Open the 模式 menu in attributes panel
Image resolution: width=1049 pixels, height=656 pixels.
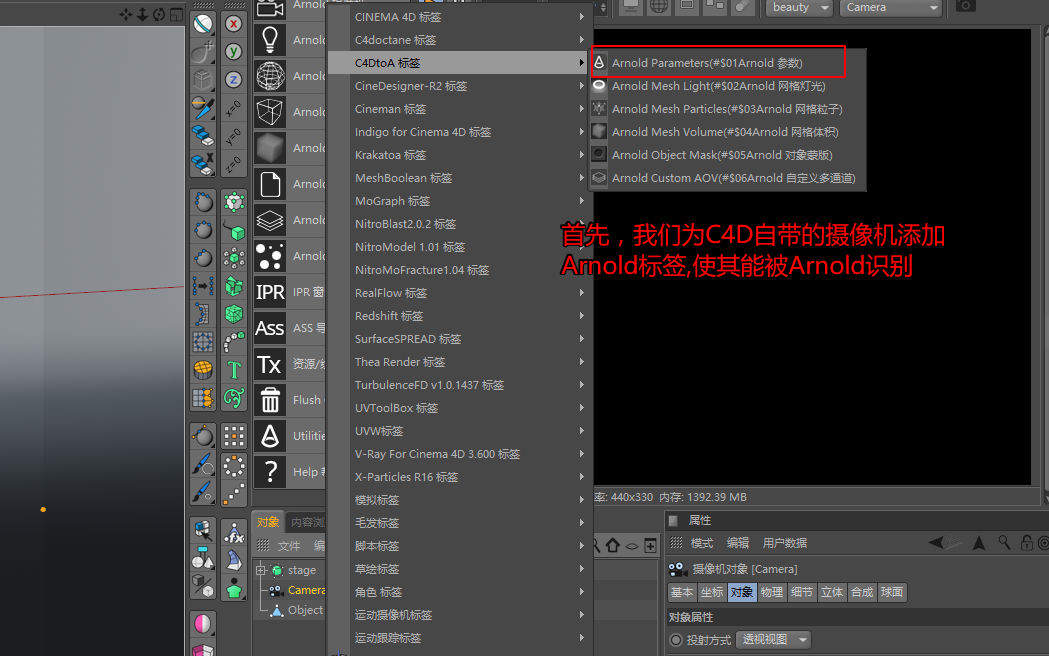[x=702, y=543]
